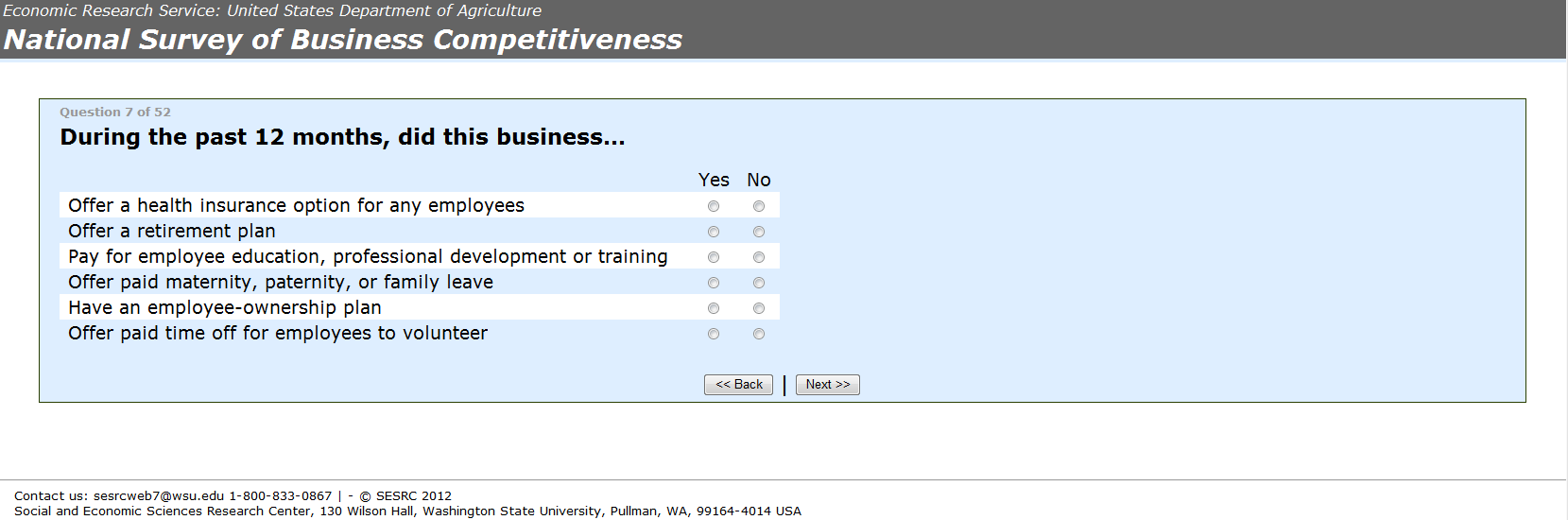
Task: Select Yes for health insurance option
Action: coord(714,206)
